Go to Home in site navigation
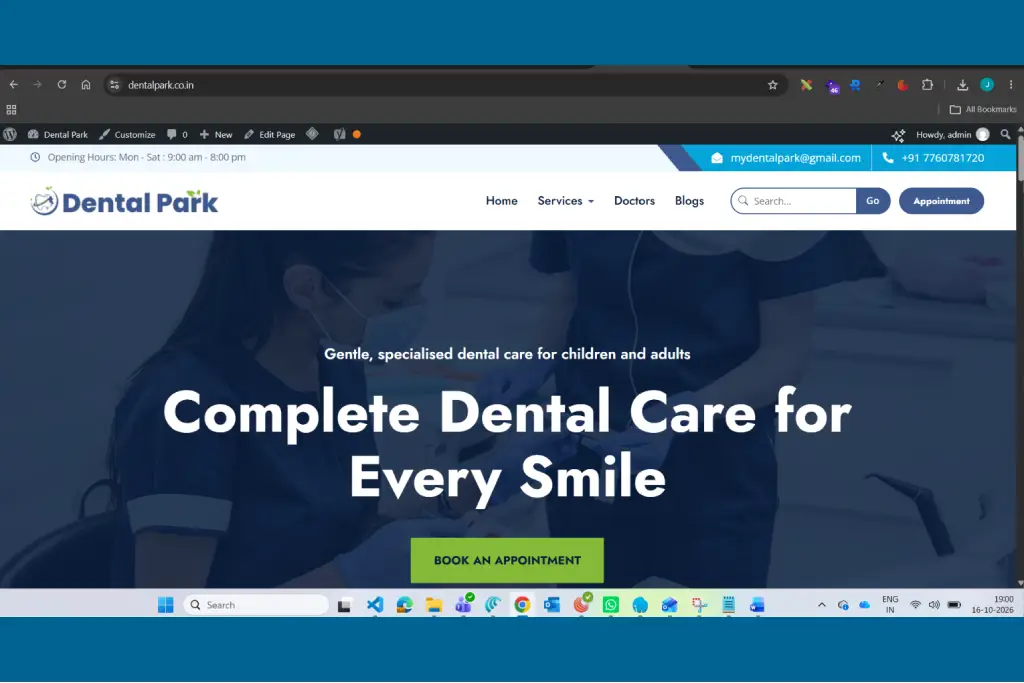The height and width of the screenshot is (683, 1024). coord(502,201)
